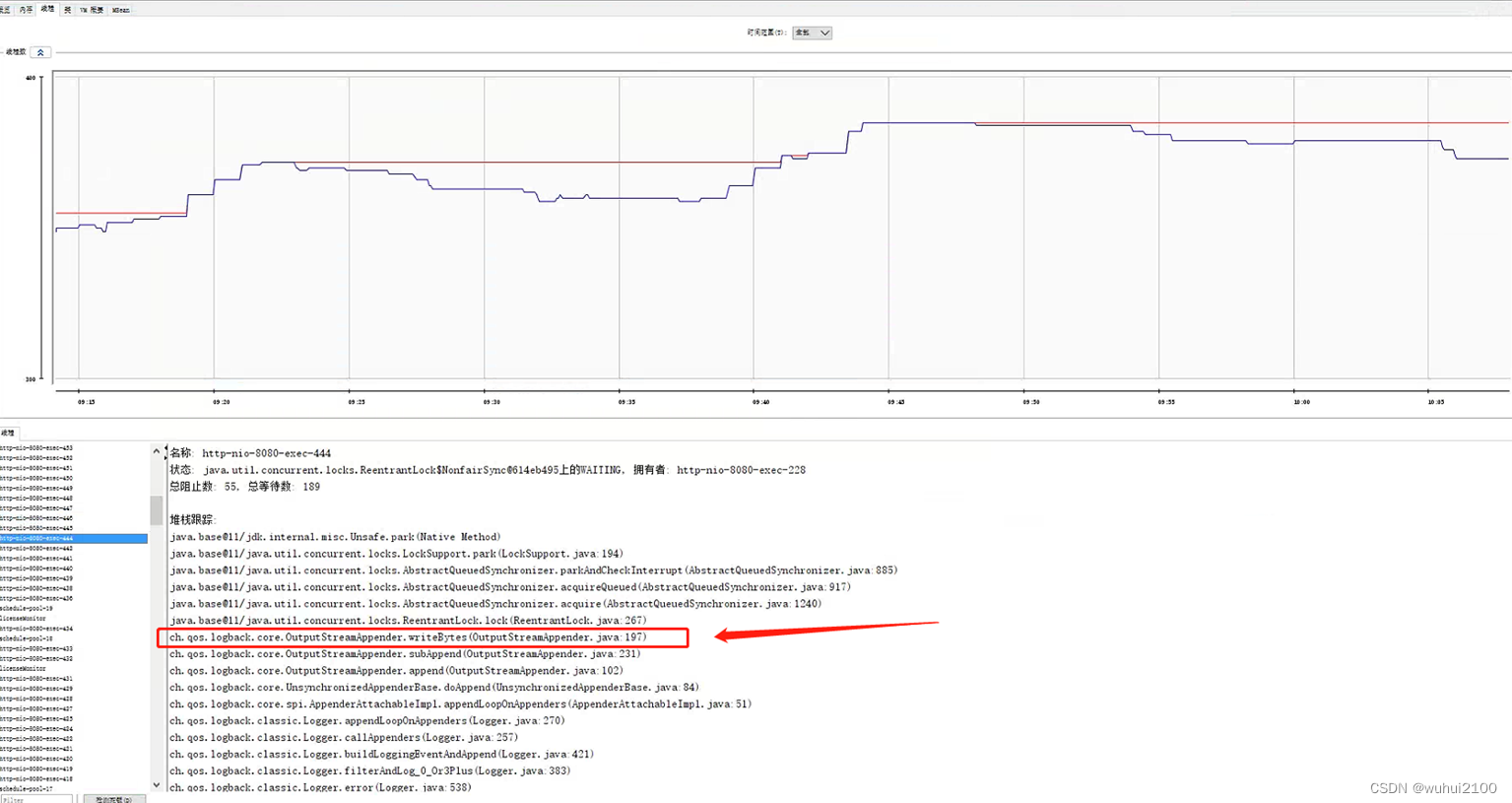
Task: Click the OutputStreamAppender.writeBytes stack line
Action: tap(408, 637)
